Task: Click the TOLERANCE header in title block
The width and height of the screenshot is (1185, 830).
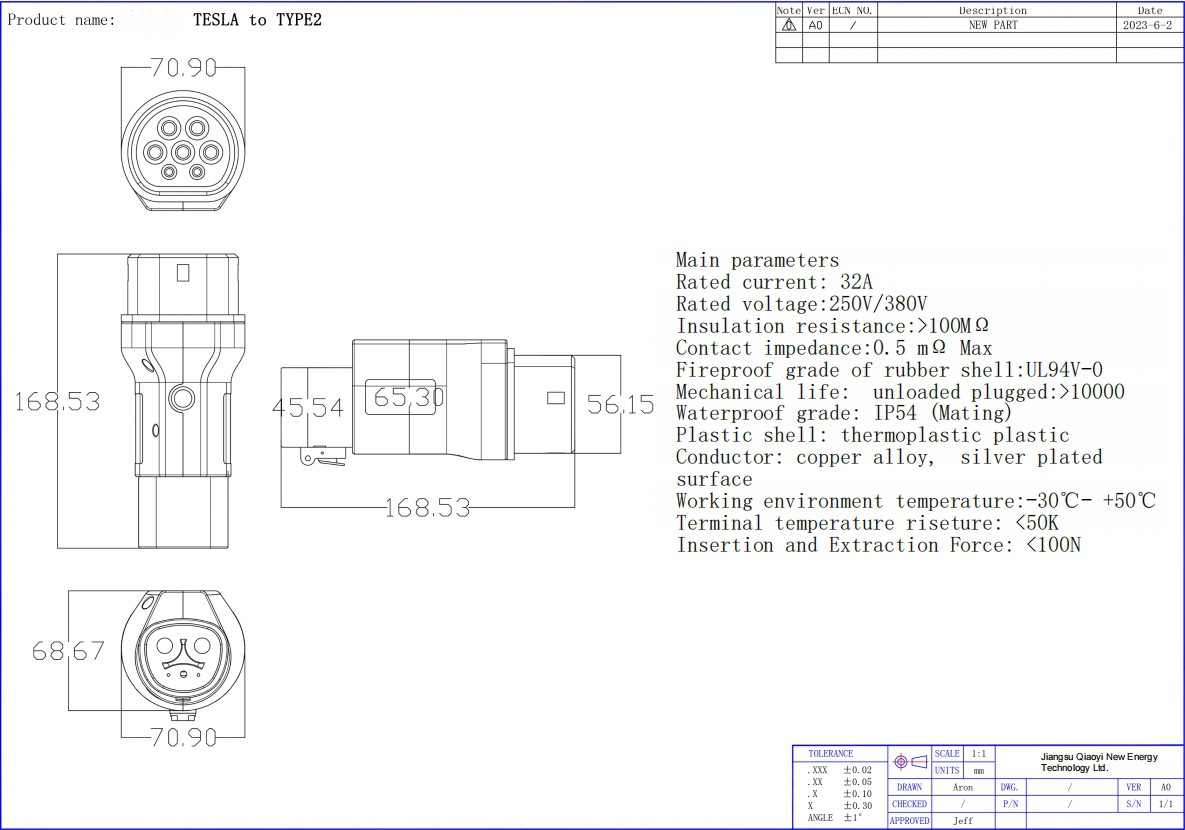Action: pos(830,754)
